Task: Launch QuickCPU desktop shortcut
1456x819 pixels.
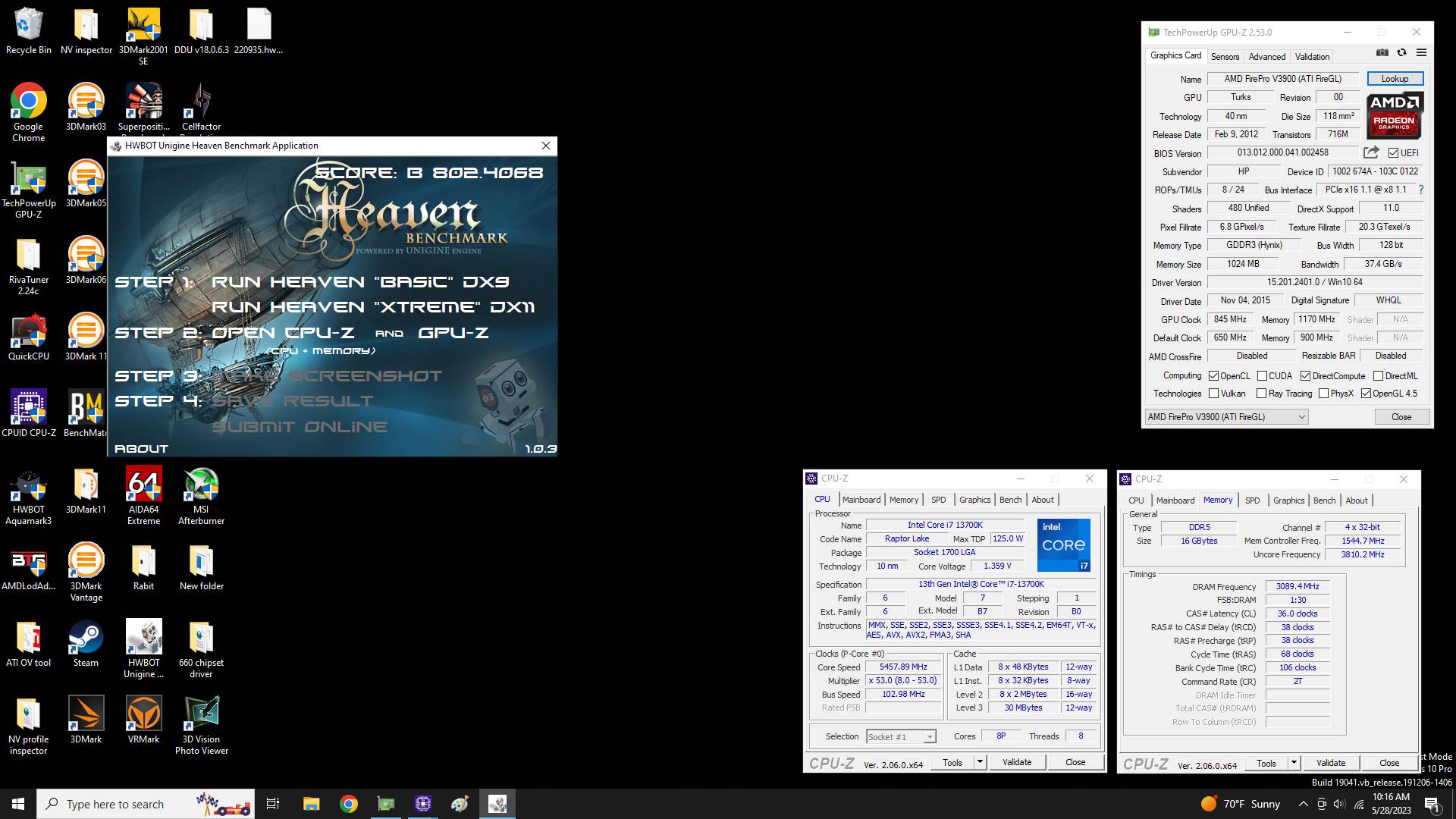Action: (x=28, y=337)
